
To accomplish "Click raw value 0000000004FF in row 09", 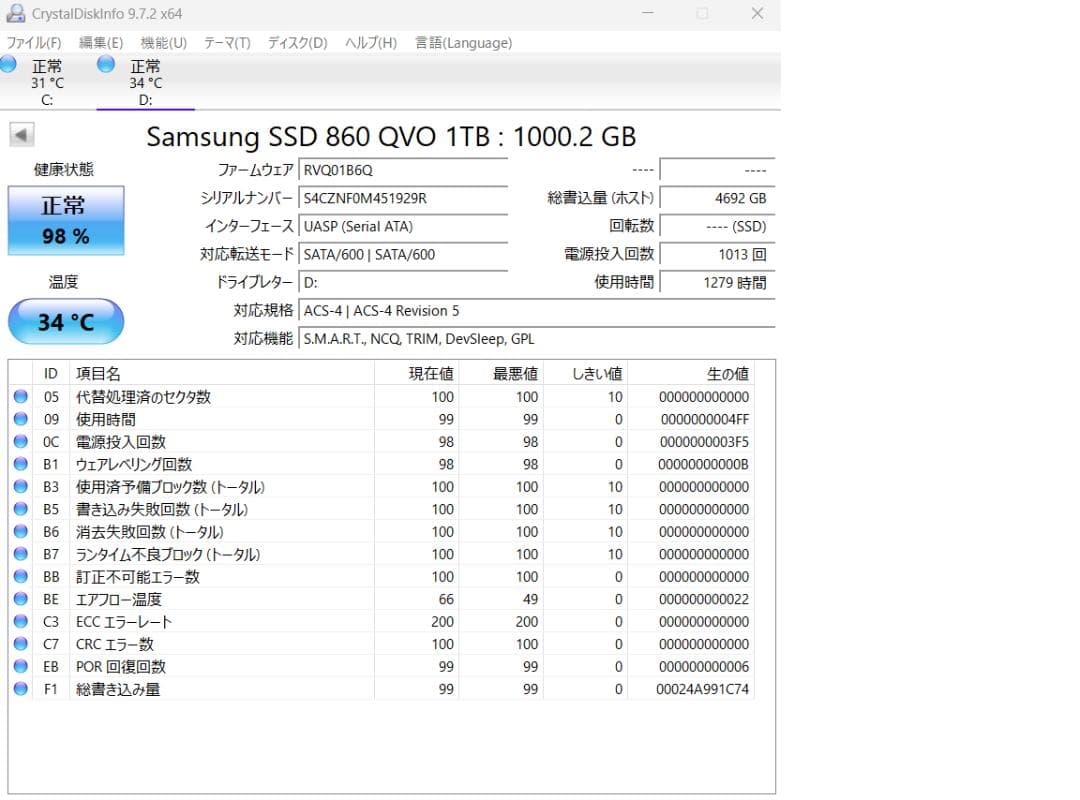I will tap(705, 419).
